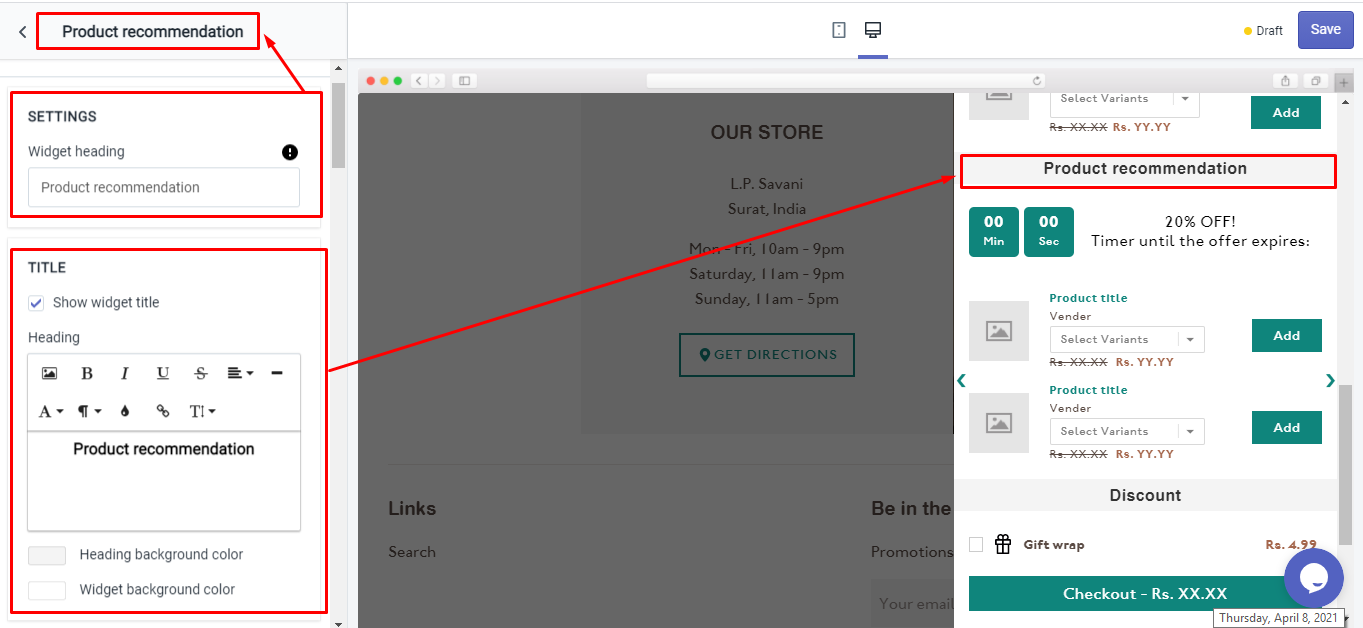Insert horizontal line in the editor
This screenshot has width=1363, height=628.
277,373
